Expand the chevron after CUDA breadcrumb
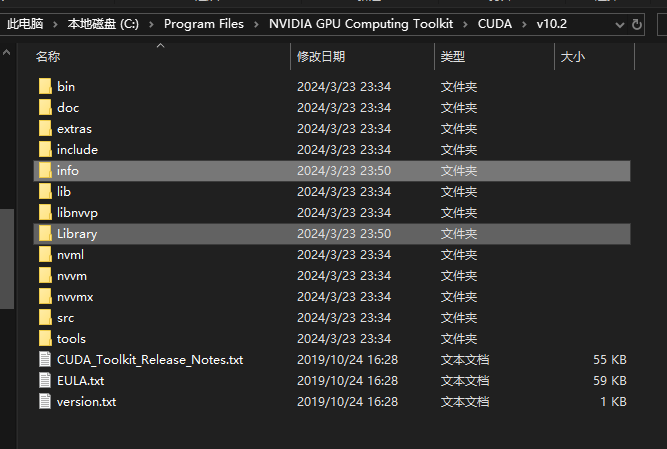The image size is (667, 449). [x=524, y=25]
